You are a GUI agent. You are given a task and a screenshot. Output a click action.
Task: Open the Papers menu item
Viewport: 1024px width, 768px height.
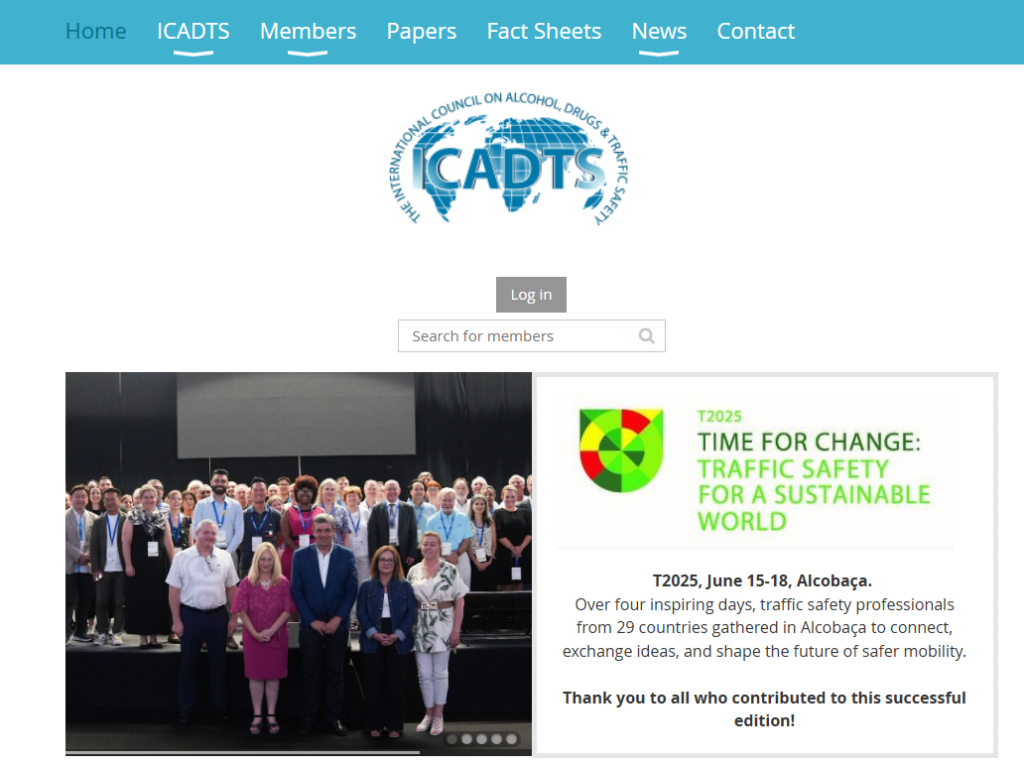click(421, 32)
